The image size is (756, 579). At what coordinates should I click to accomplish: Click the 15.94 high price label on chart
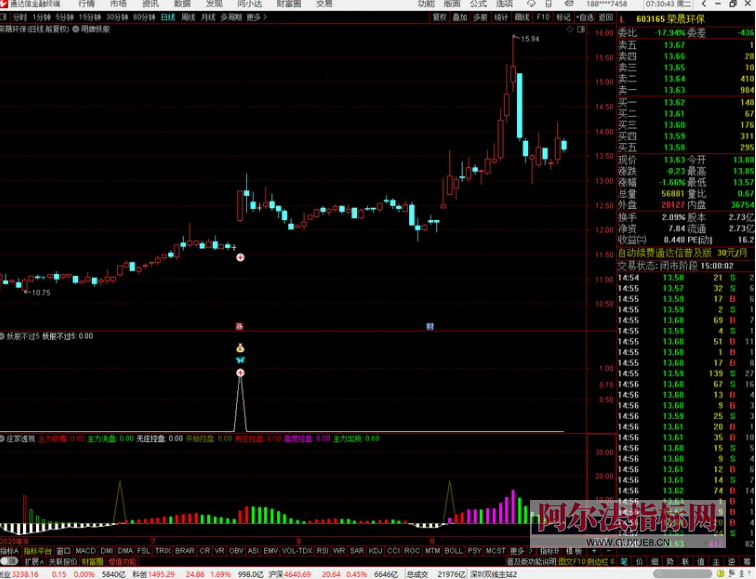(x=529, y=38)
